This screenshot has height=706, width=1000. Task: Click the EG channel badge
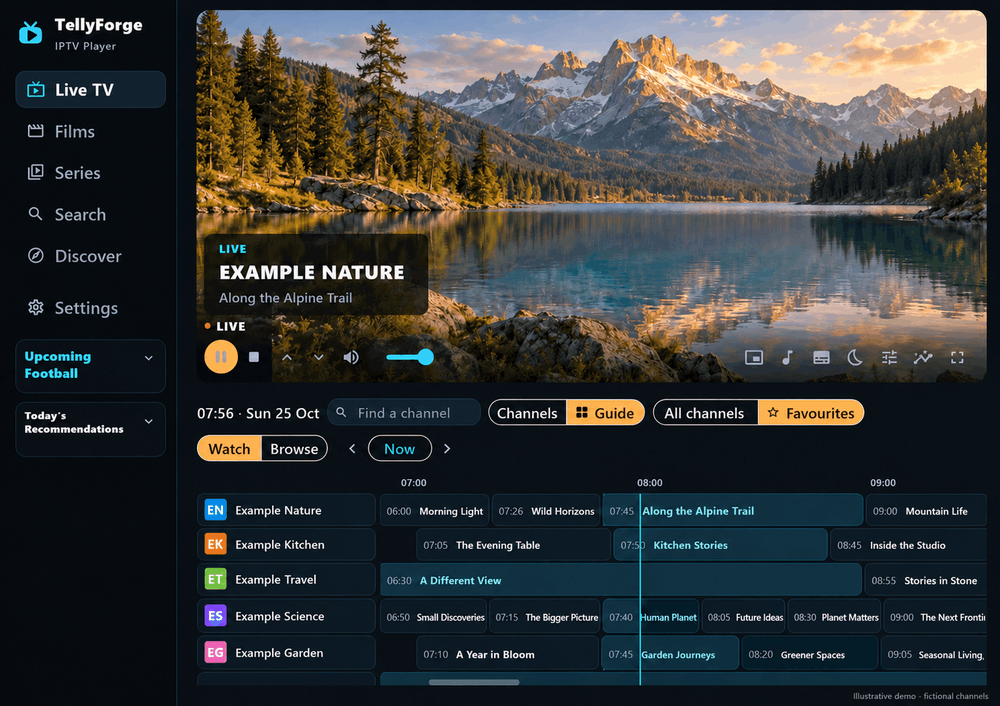tap(216, 652)
